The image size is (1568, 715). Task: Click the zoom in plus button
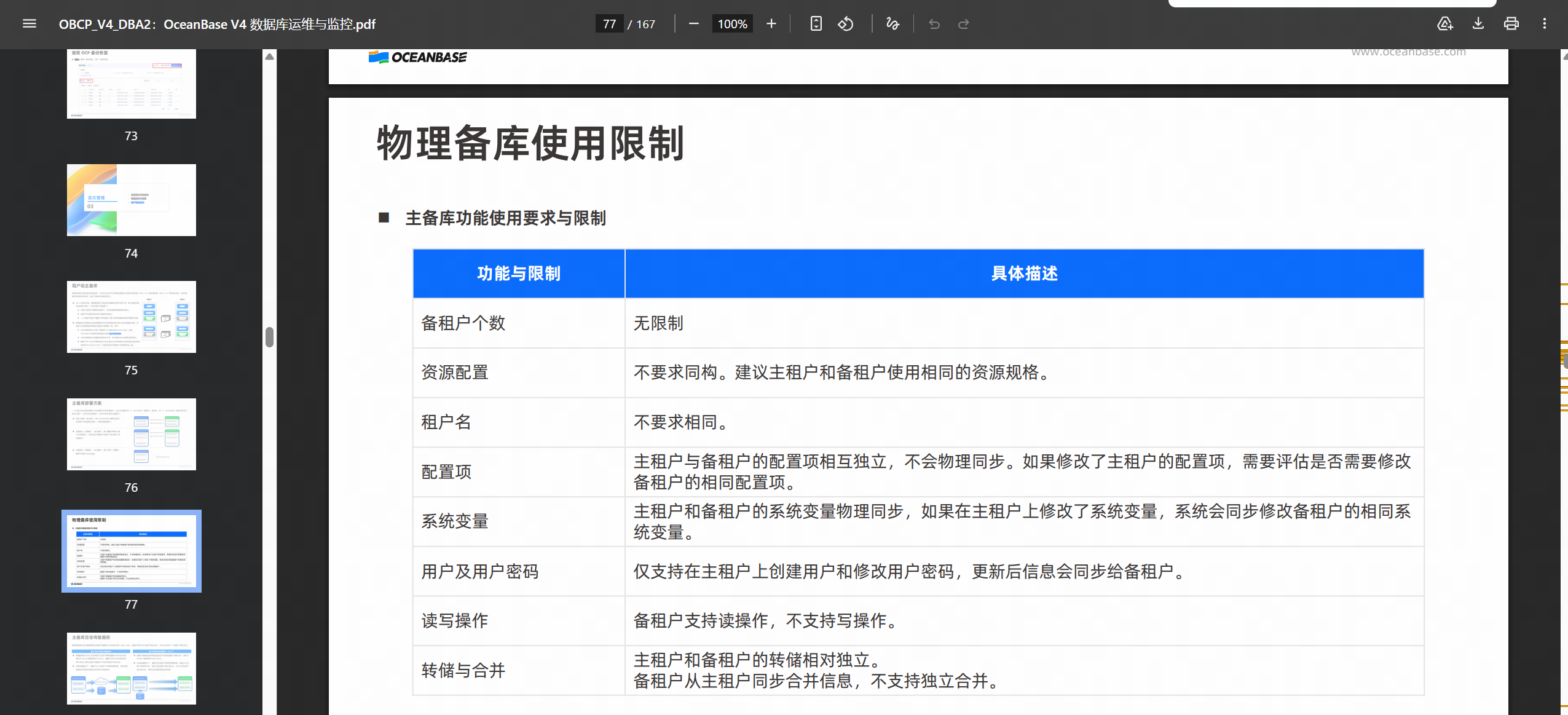pos(771,24)
